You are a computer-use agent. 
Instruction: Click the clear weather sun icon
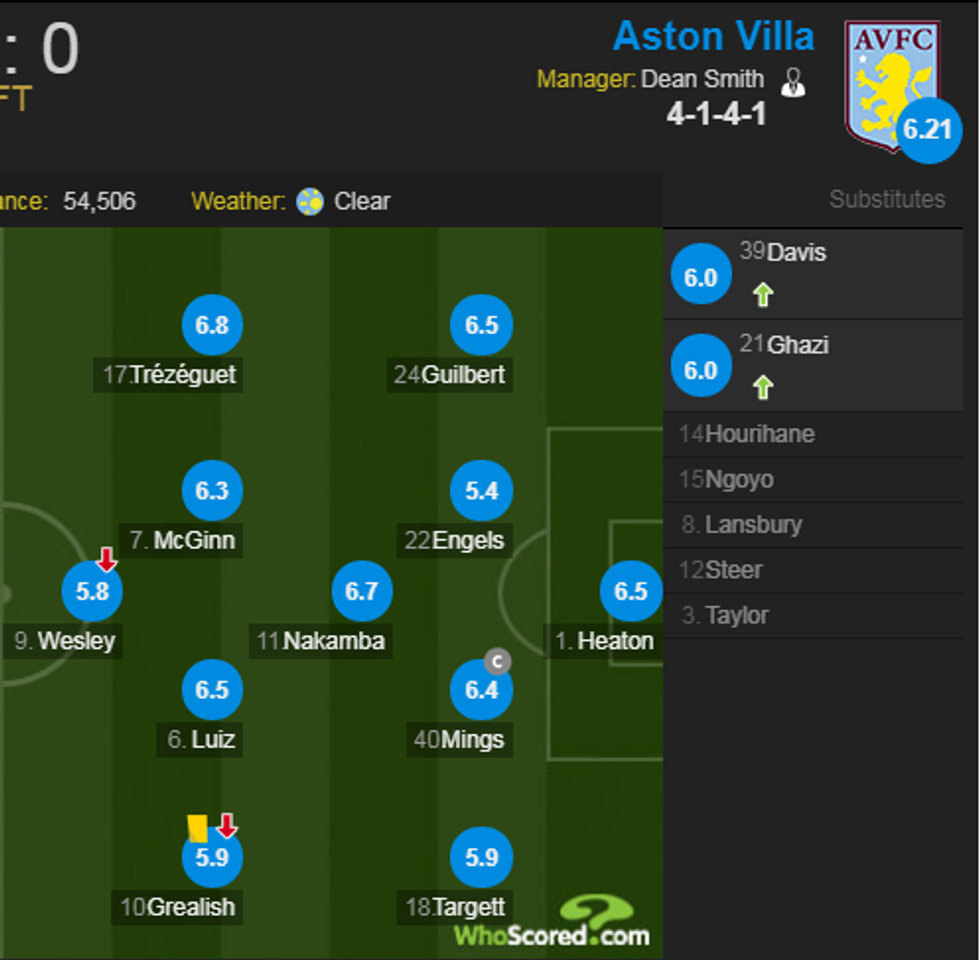pos(310,201)
